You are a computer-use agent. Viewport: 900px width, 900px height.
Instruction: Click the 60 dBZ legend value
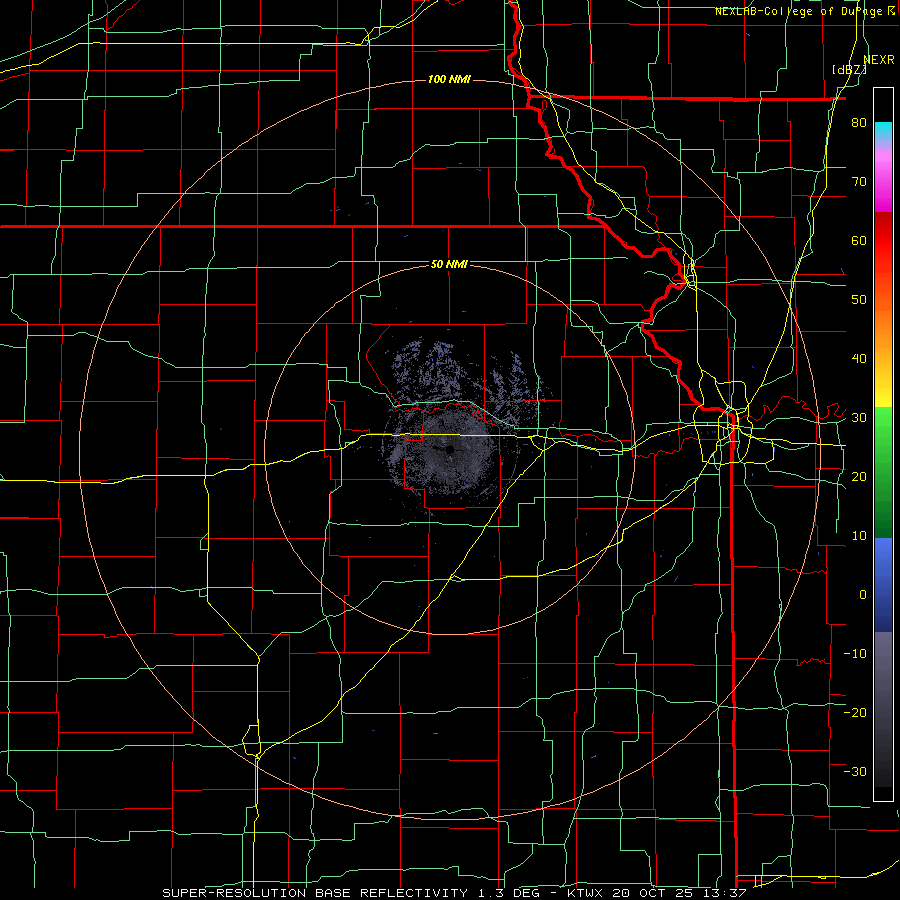click(859, 240)
